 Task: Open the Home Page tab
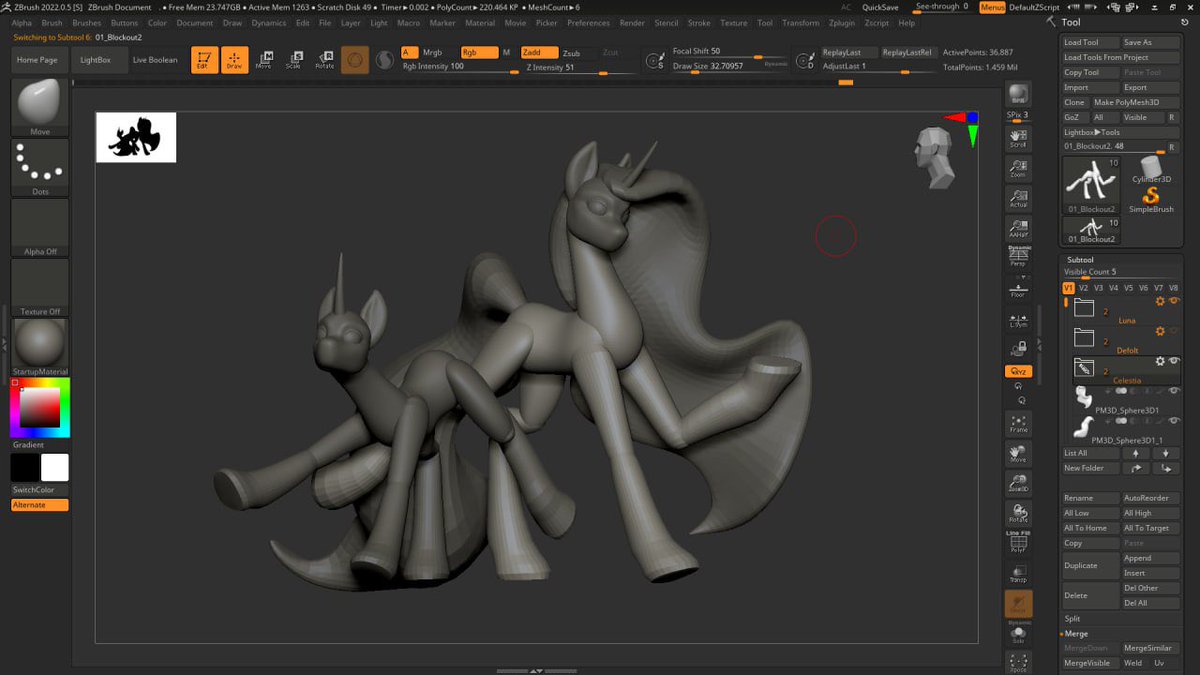[x=37, y=60]
